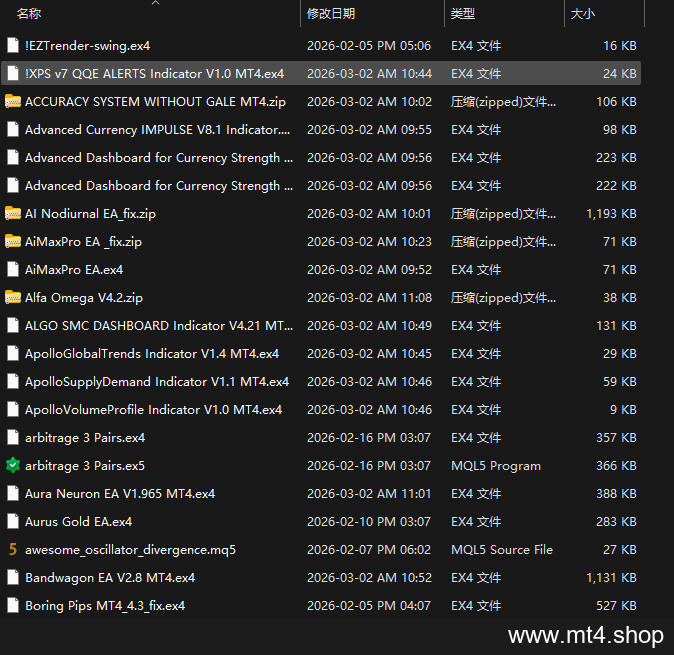Sort by the 类型 column header
This screenshot has width=674, height=655.
click(x=463, y=14)
